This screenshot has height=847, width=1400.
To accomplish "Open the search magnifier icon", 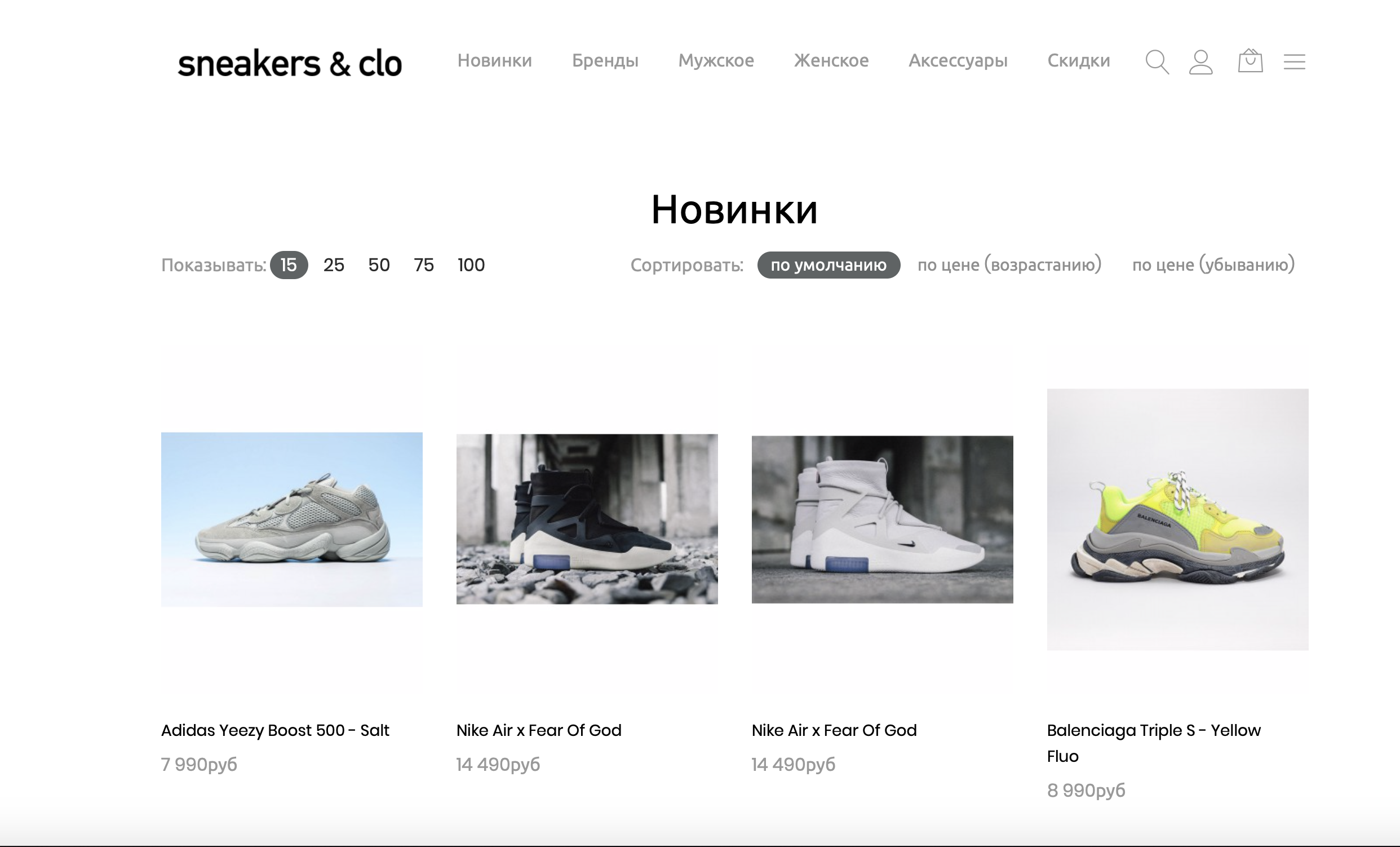I will click(x=1157, y=61).
